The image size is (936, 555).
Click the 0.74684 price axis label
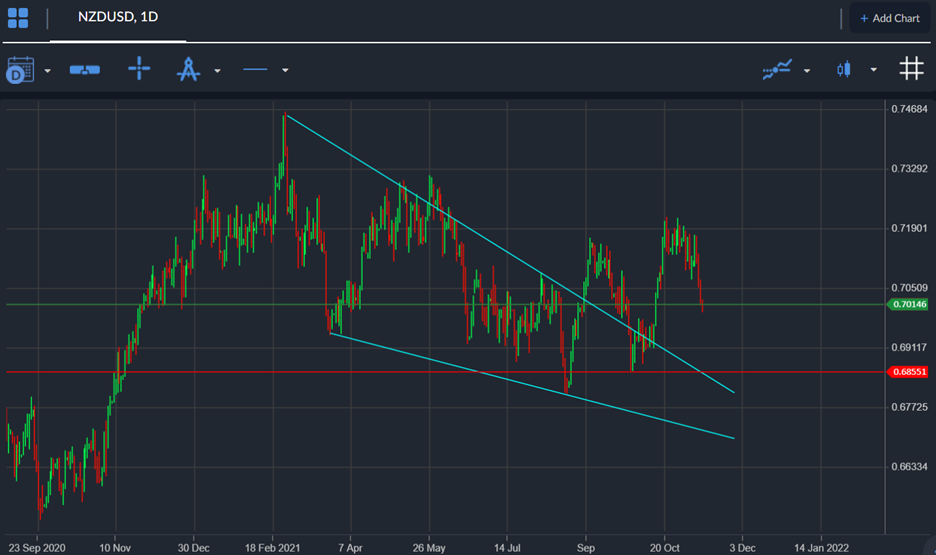pyautogui.click(x=907, y=109)
